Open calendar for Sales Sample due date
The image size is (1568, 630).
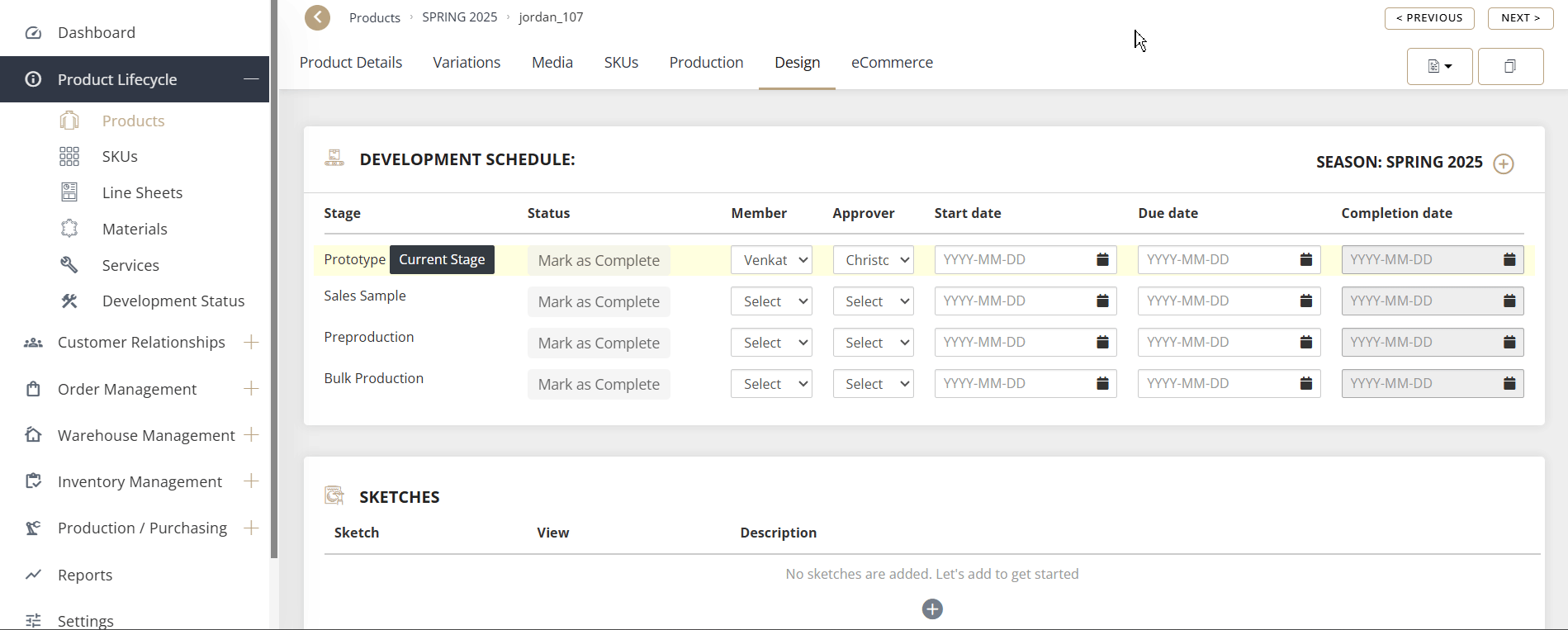point(1305,301)
